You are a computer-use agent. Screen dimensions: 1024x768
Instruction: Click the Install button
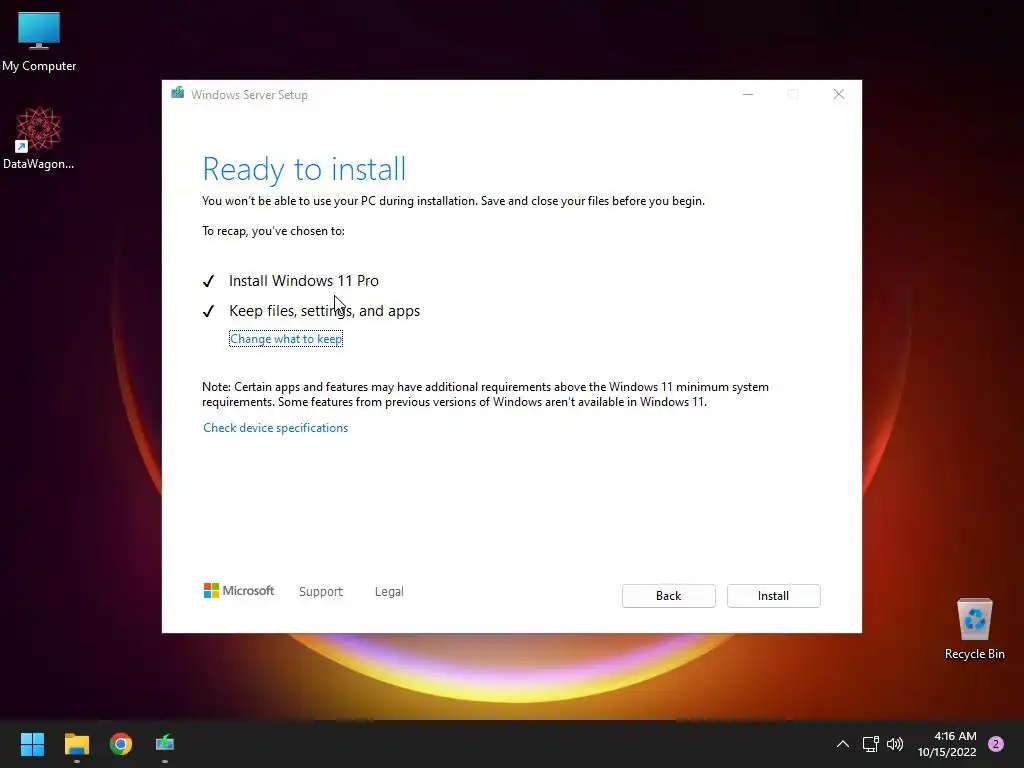tap(773, 596)
